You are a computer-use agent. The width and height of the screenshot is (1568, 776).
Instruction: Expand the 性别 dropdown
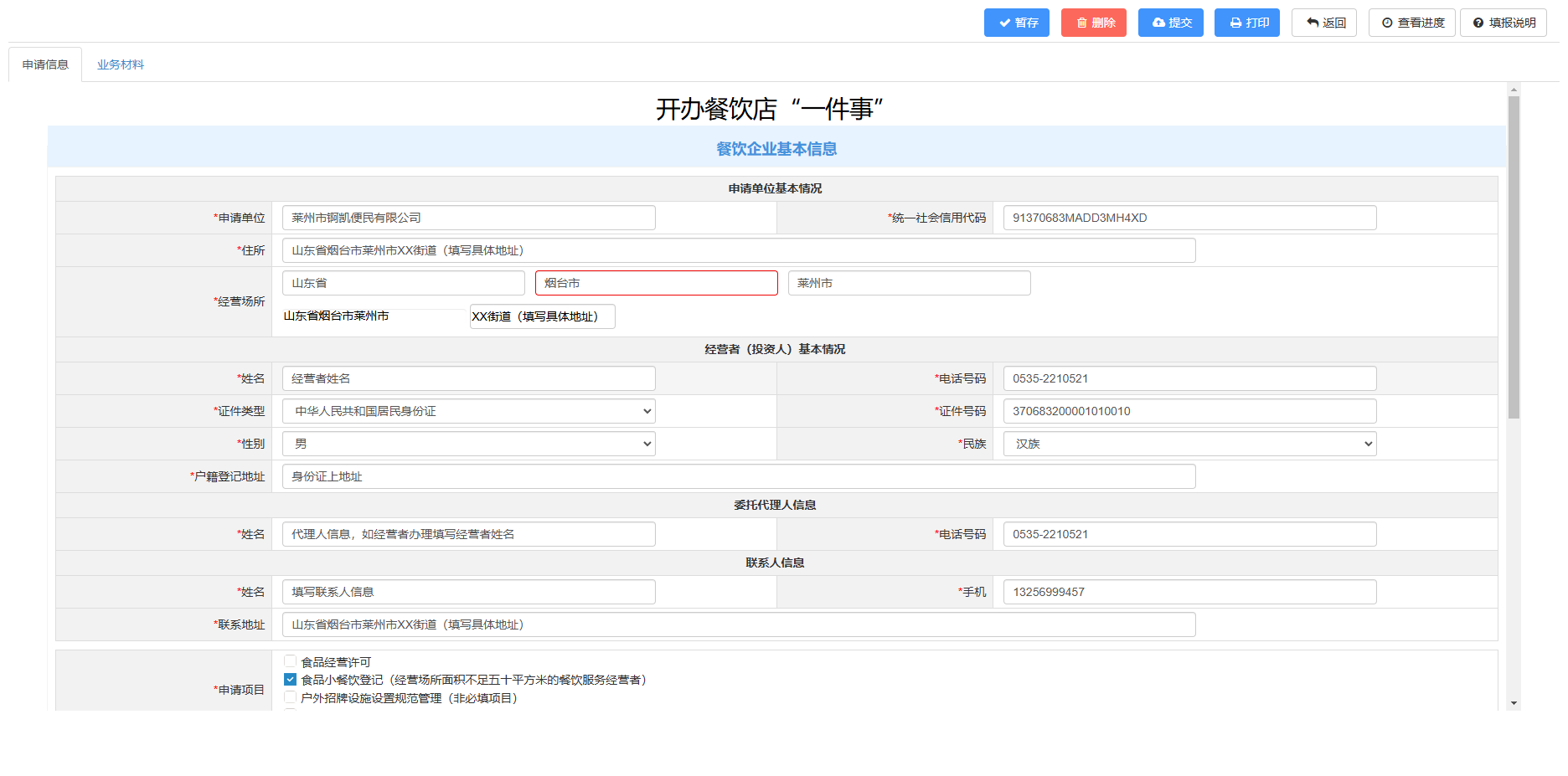coord(468,444)
